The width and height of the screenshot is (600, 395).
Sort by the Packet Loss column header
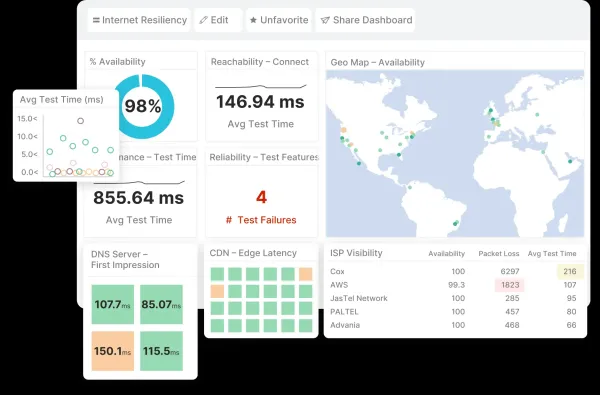click(499, 254)
